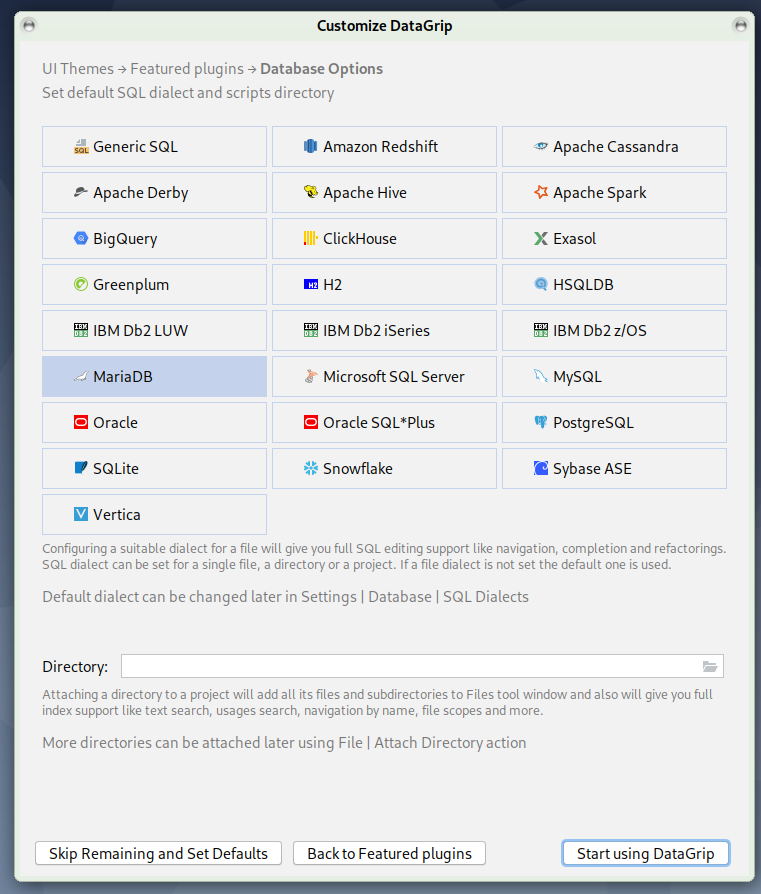Image resolution: width=761 pixels, height=894 pixels.
Task: Click the Microsoft SQL Server icon
Action: [311, 376]
